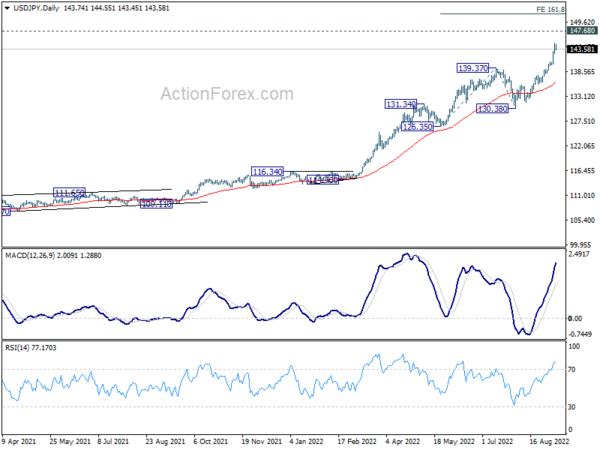Click the 17 Feb 2022 date label
The width and height of the screenshot is (600, 450).
pos(357,441)
